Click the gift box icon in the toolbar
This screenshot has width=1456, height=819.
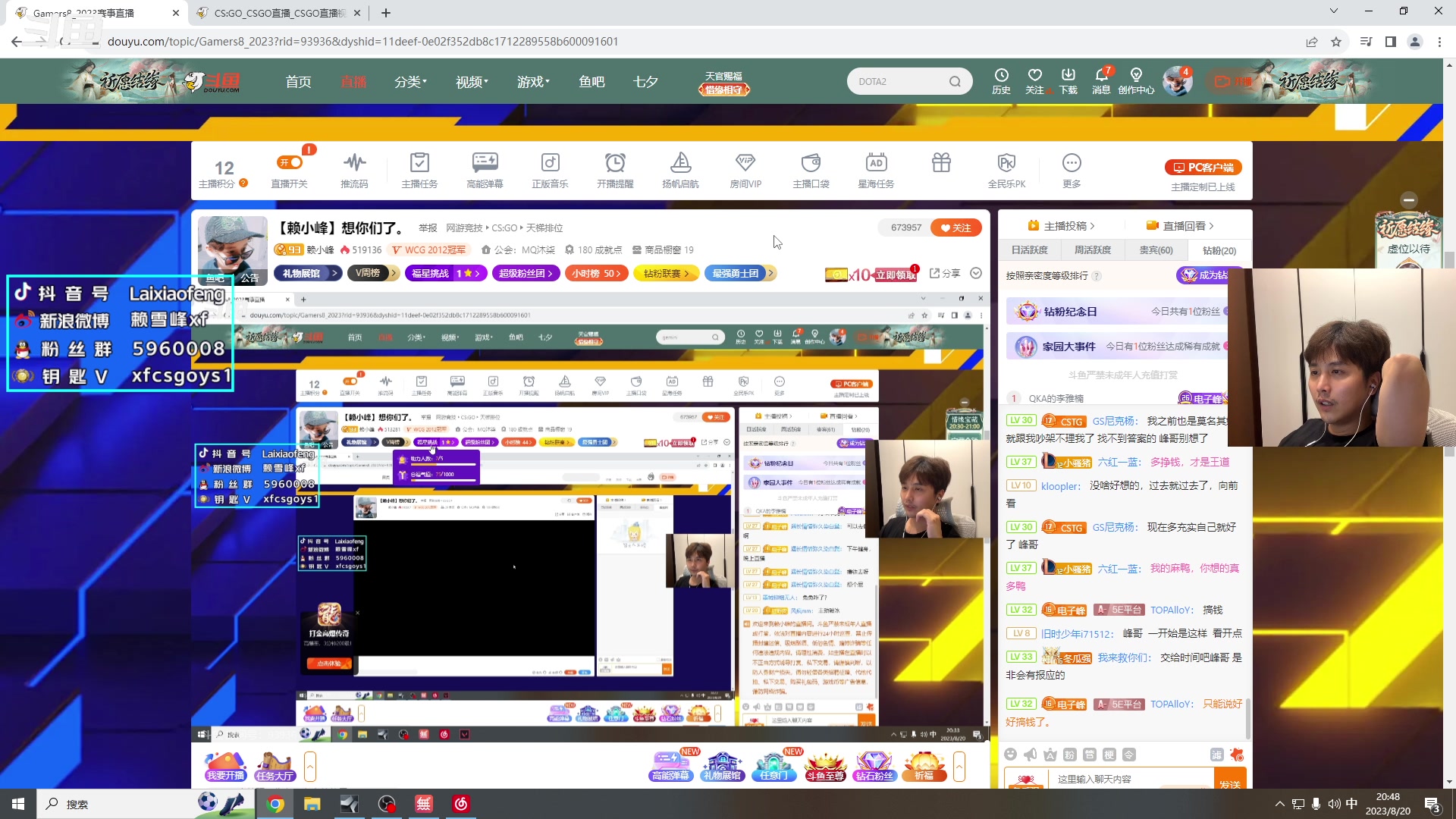tap(941, 162)
